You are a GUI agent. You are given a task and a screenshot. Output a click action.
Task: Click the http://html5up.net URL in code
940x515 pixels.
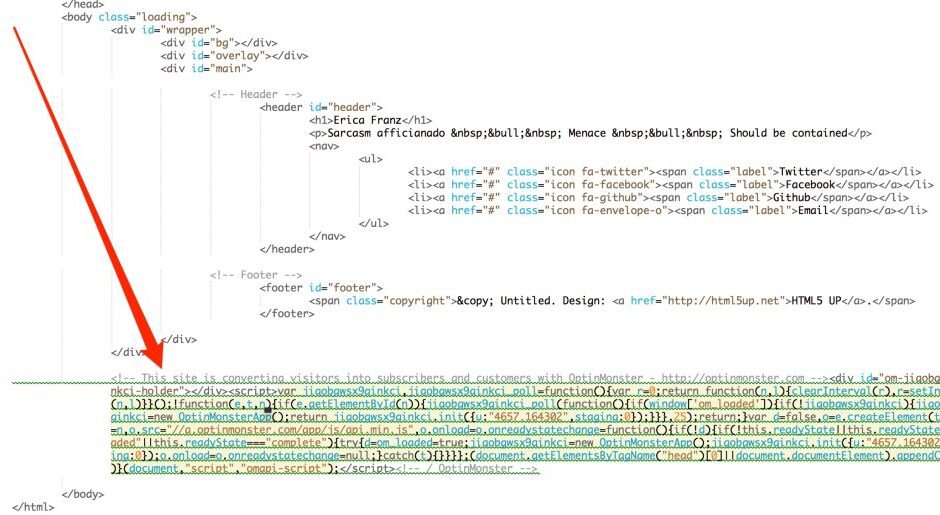point(724,300)
